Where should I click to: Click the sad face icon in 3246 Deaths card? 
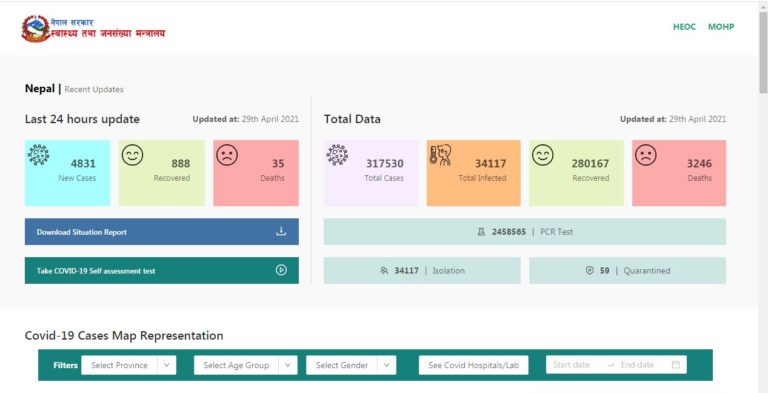pos(646,155)
